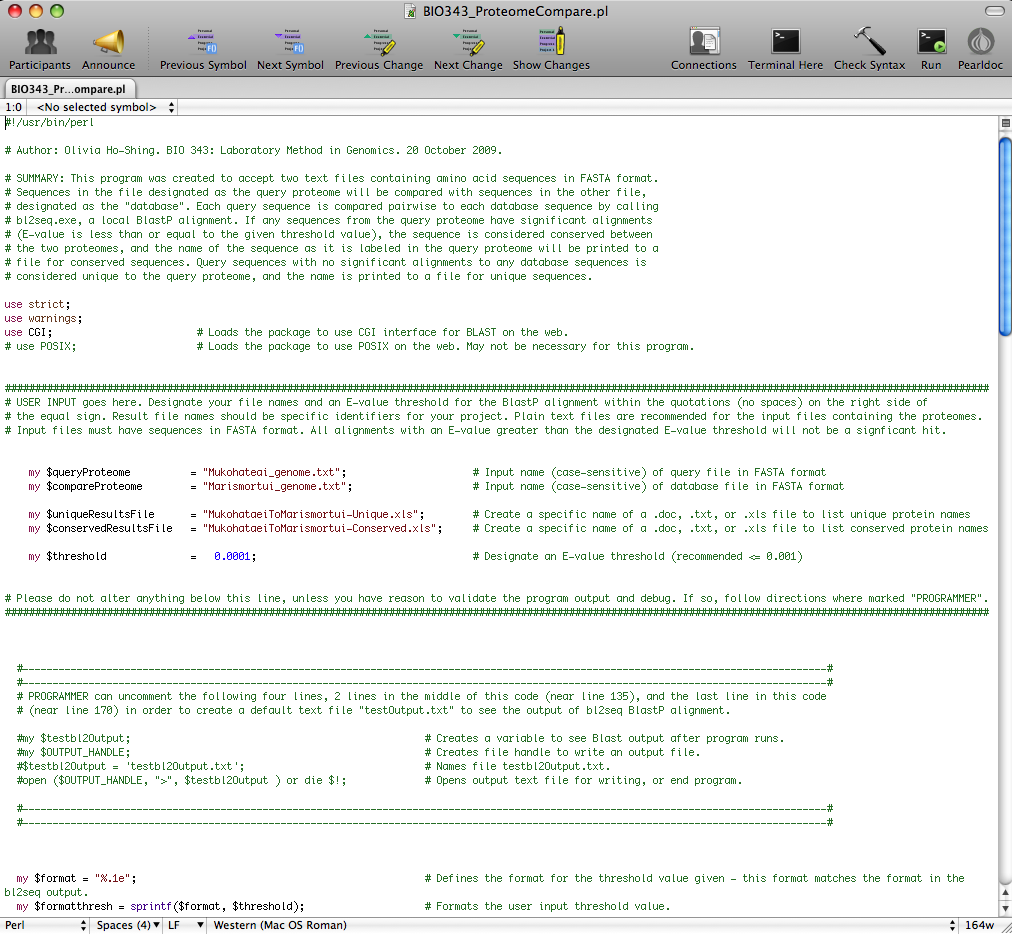Click the "Marismortui_genome.txt" string
Viewport: 1012px width, 934px height.
[x=275, y=487]
